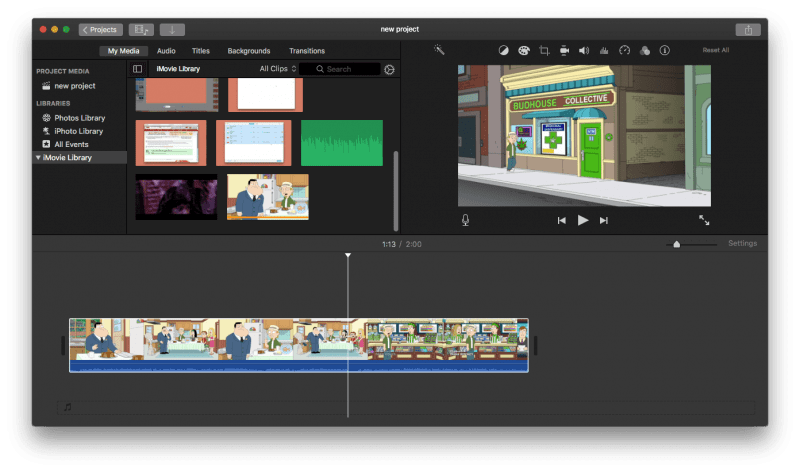800x472 pixels.
Task: Open the clip filter overlapping-circles tool
Action: tap(645, 50)
